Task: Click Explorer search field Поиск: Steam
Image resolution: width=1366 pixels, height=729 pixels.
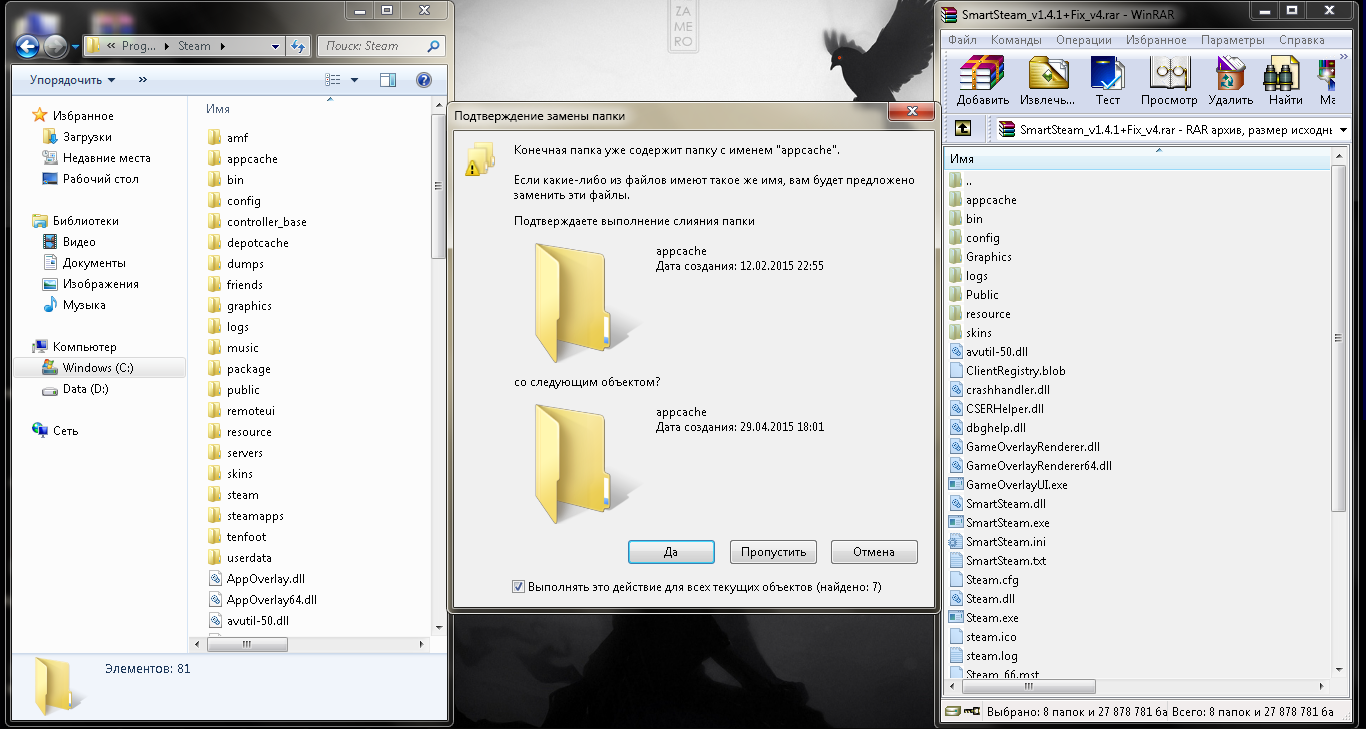Action: [x=380, y=46]
